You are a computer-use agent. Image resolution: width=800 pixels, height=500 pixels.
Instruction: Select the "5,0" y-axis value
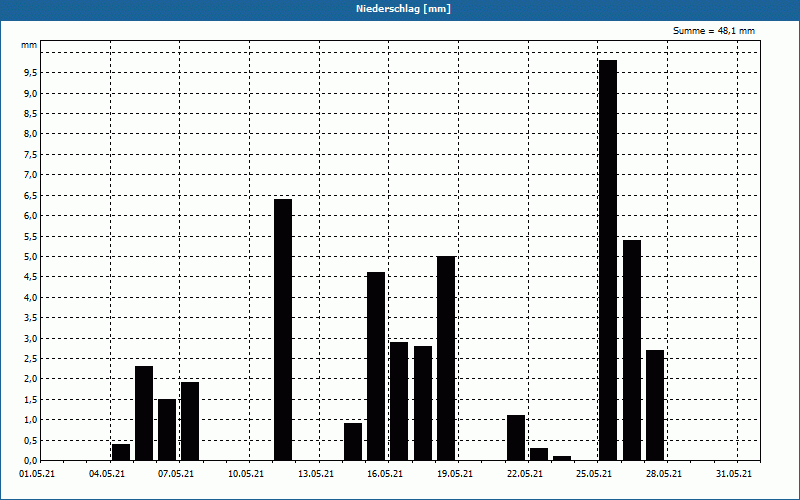tap(31, 257)
